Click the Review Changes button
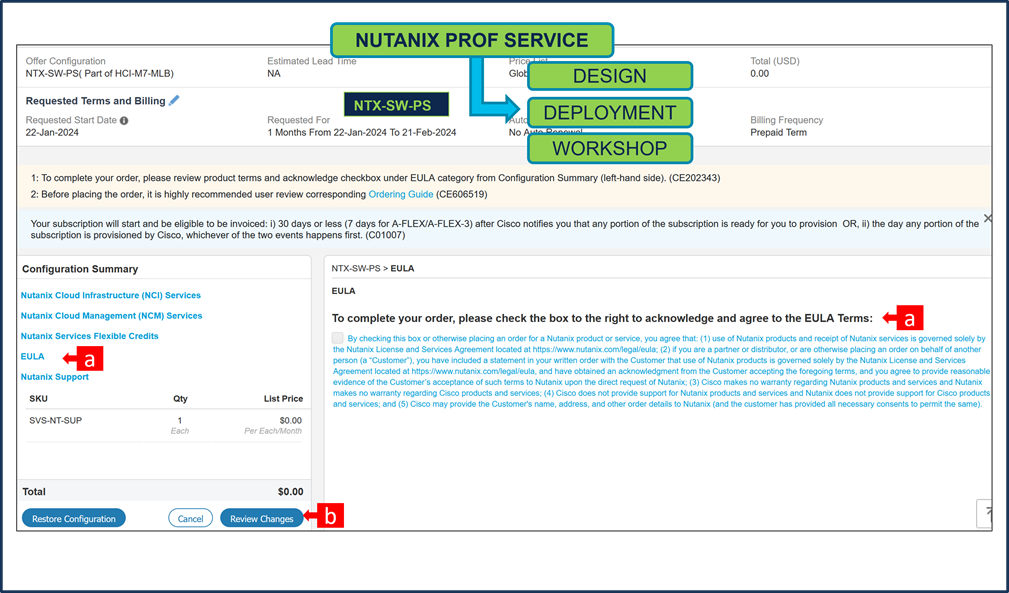The height and width of the screenshot is (593, 1009). click(x=262, y=518)
